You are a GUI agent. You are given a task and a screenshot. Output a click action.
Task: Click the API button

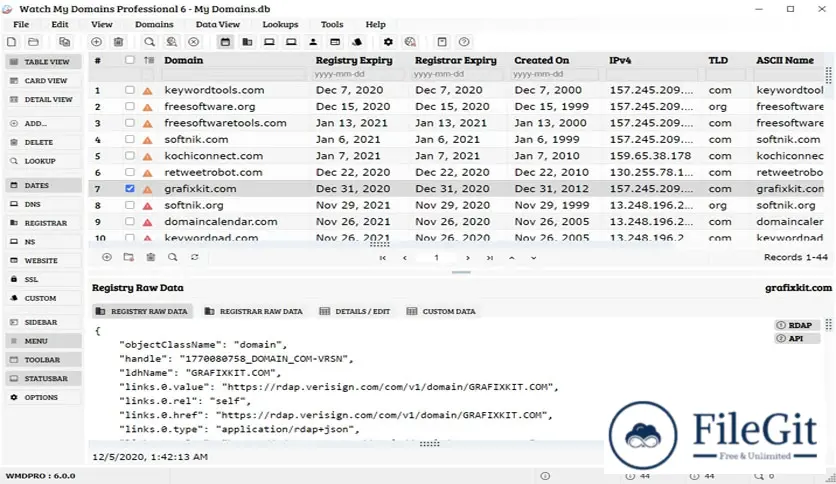click(797, 338)
